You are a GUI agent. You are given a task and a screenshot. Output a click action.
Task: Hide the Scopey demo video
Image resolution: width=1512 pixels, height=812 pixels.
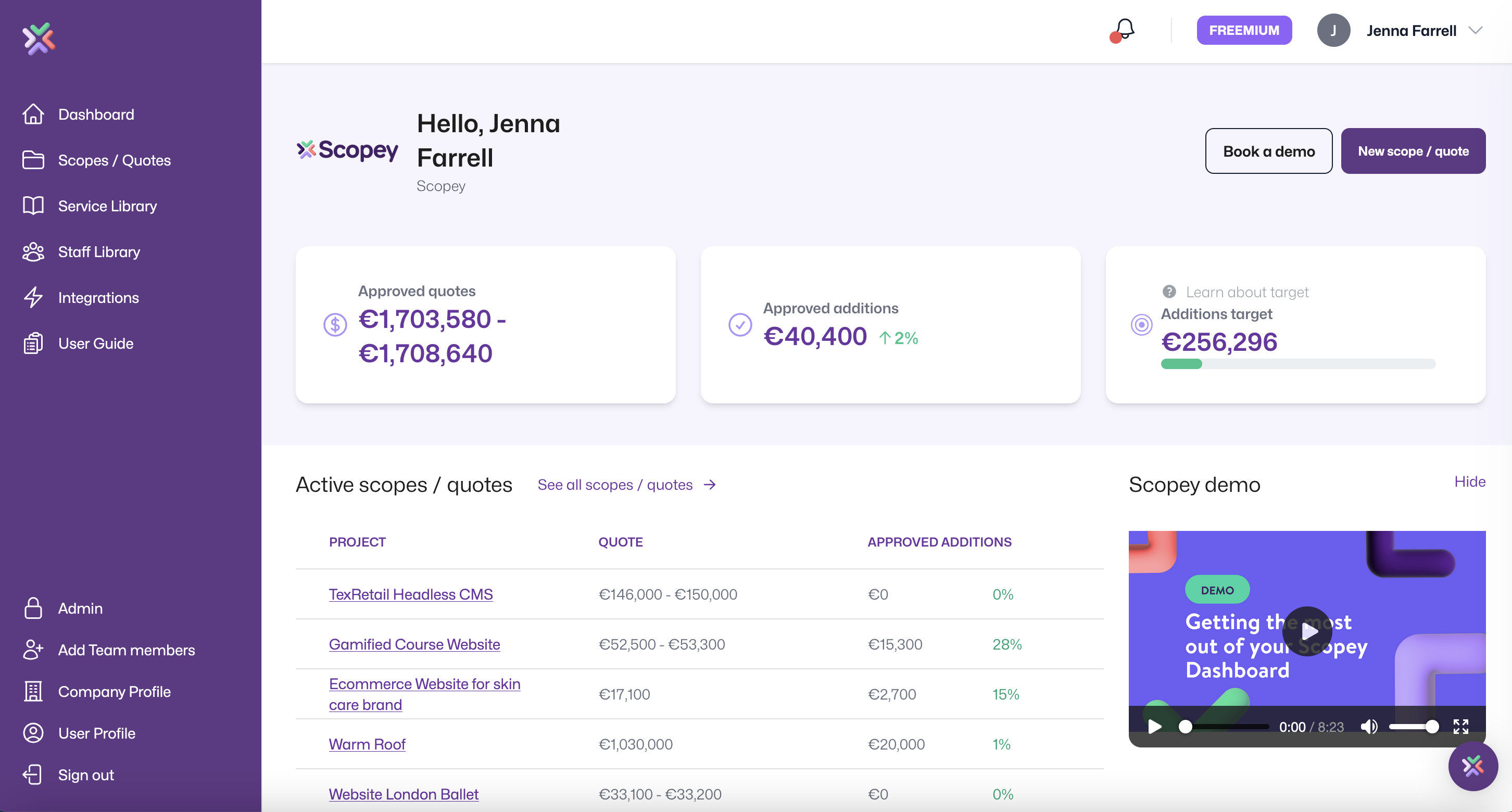point(1469,481)
